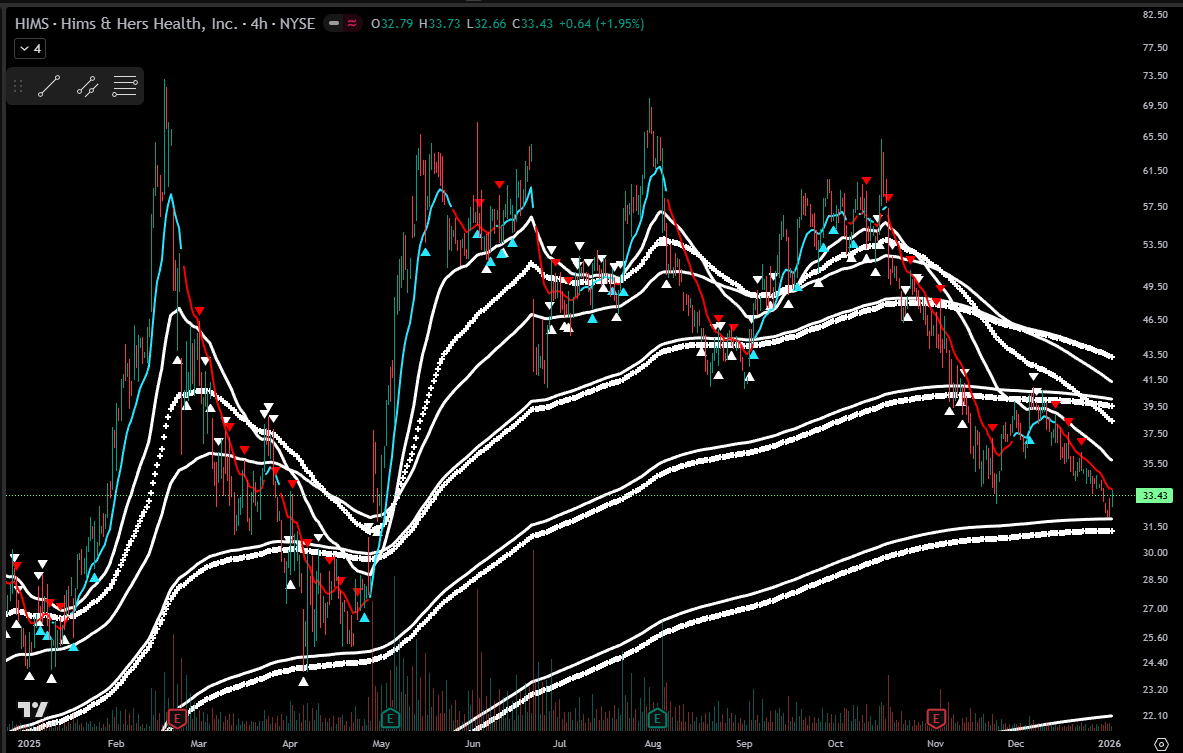Screen dimensions: 1183x753
Task: Click the 43.50 price scale label
Action: 1155,354
